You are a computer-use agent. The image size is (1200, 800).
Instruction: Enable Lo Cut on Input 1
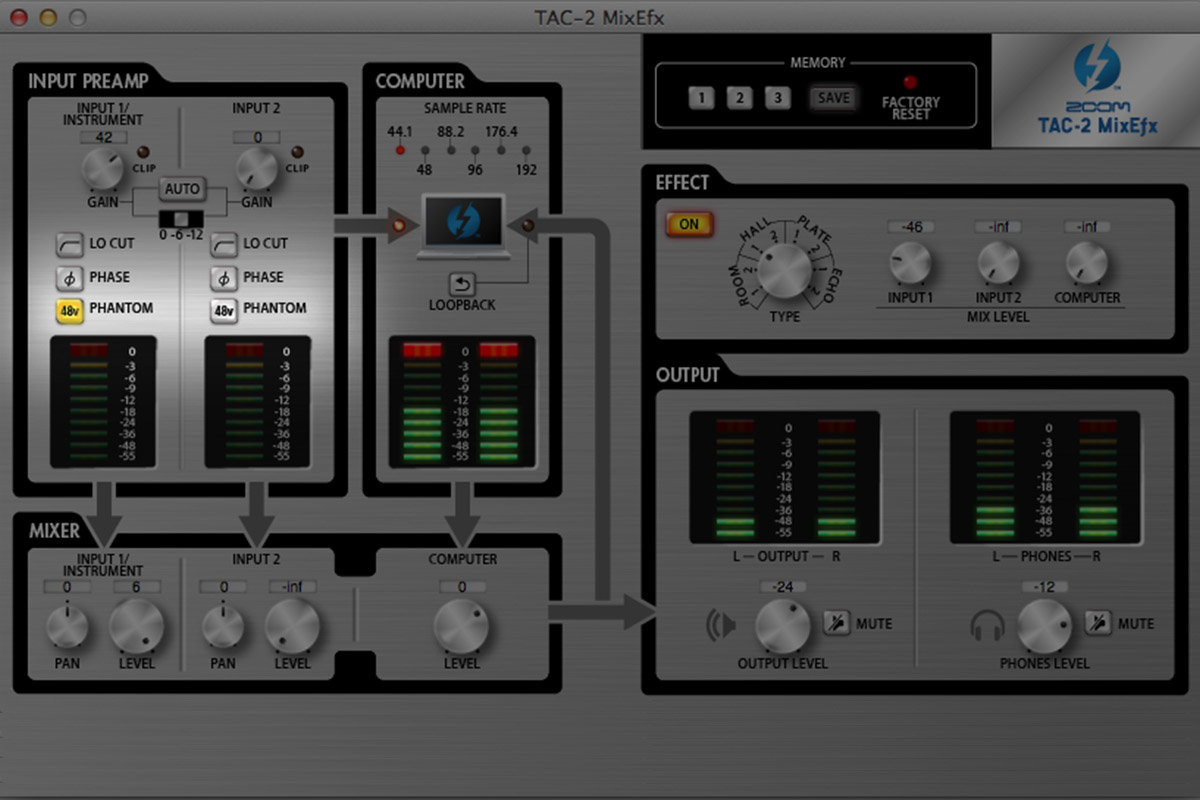point(70,244)
